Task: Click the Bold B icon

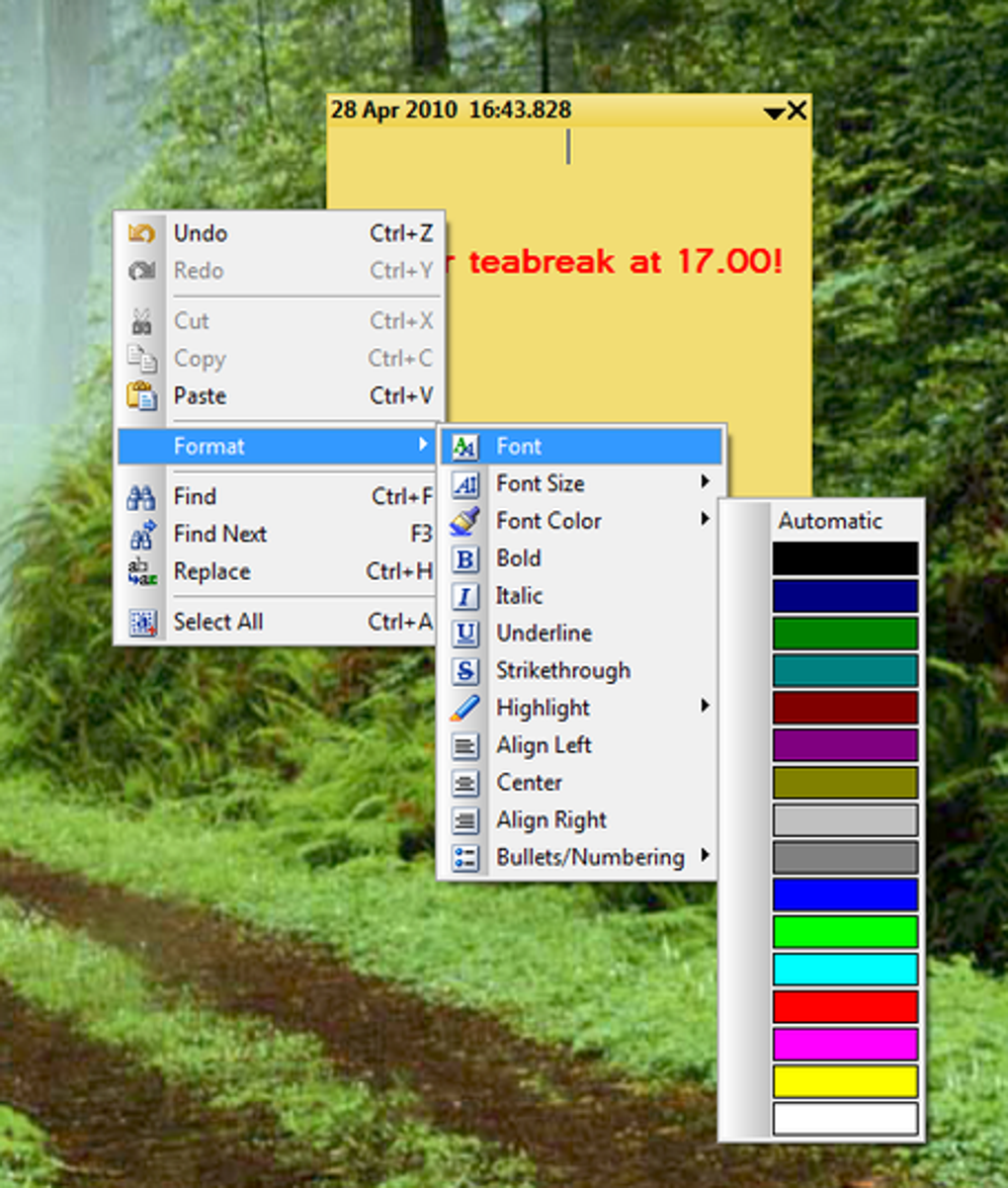Action: pos(464,559)
